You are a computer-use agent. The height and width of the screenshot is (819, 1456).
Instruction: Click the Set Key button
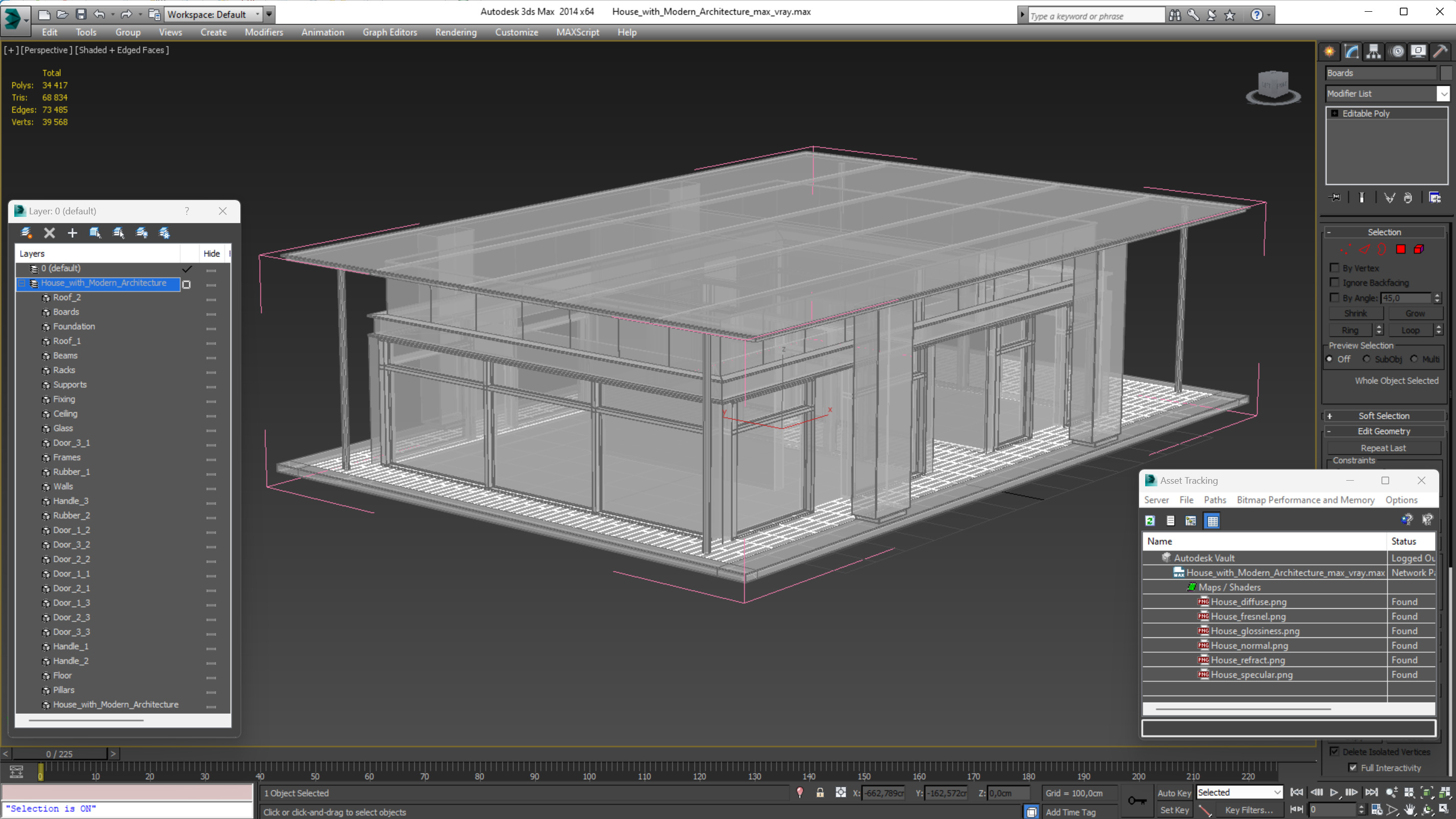[x=1174, y=810]
